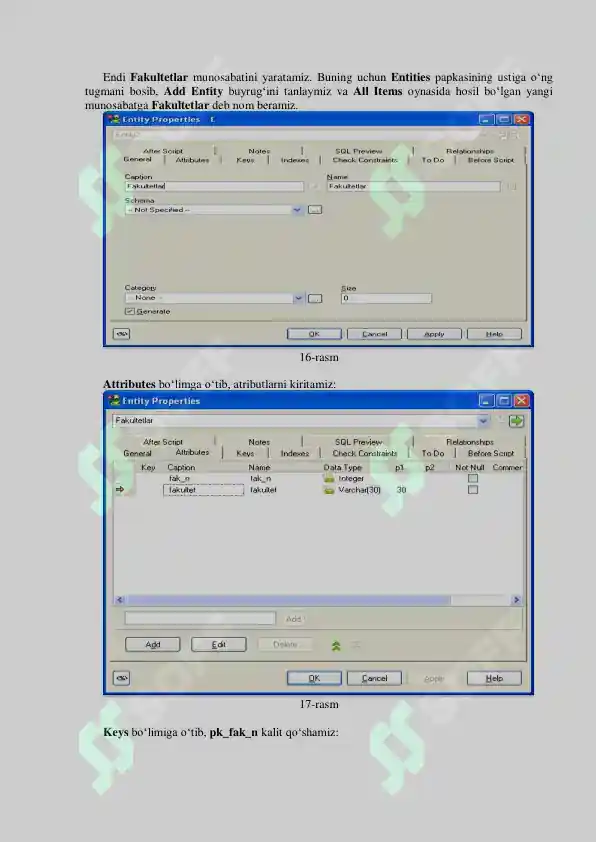Image resolution: width=596 pixels, height=842 pixels.
Task: Click the Edit button for attributes
Action: click(219, 644)
